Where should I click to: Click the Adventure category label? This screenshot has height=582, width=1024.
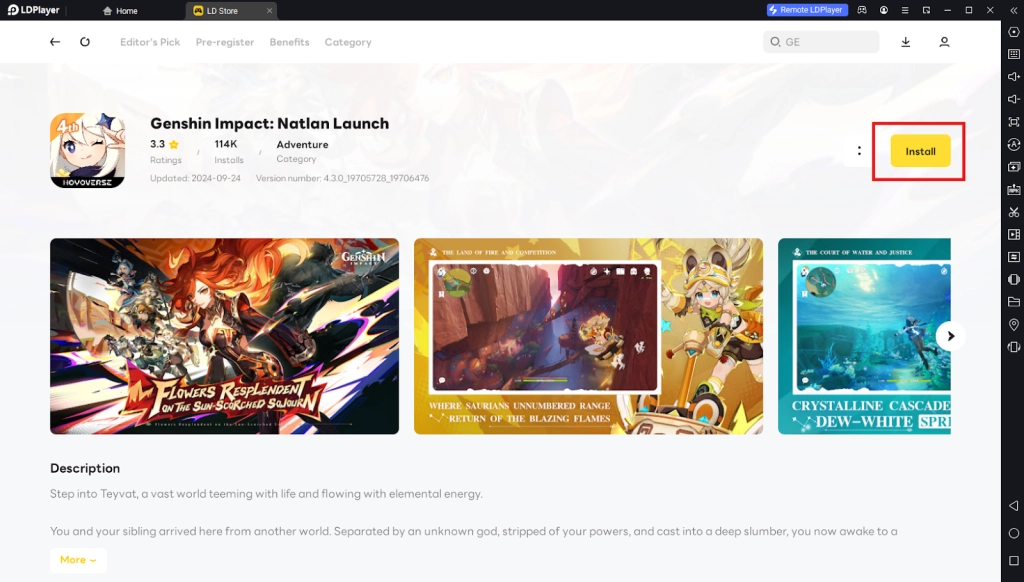(302, 144)
